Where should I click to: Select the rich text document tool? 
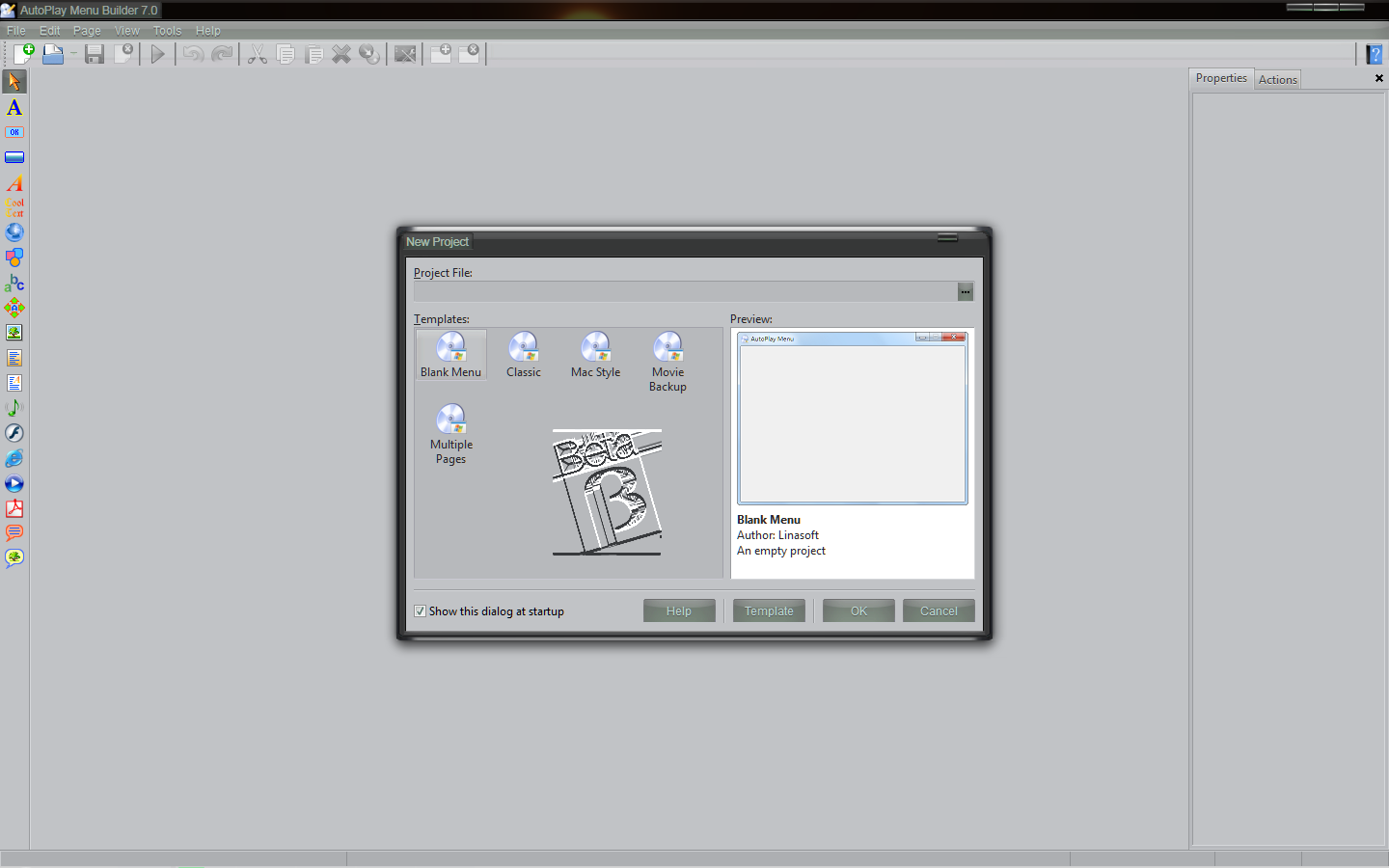[14, 383]
